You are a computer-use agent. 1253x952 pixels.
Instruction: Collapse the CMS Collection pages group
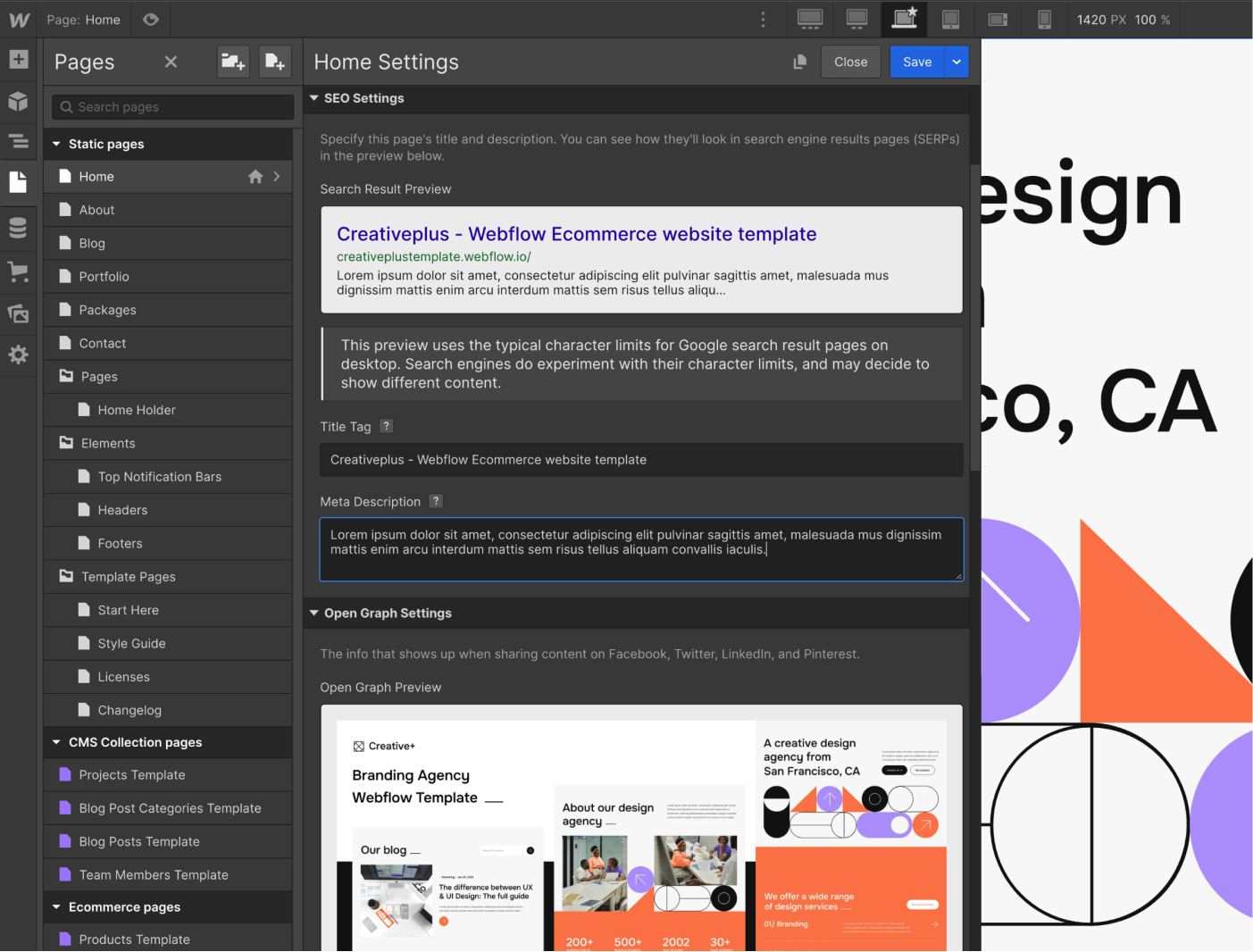[57, 742]
